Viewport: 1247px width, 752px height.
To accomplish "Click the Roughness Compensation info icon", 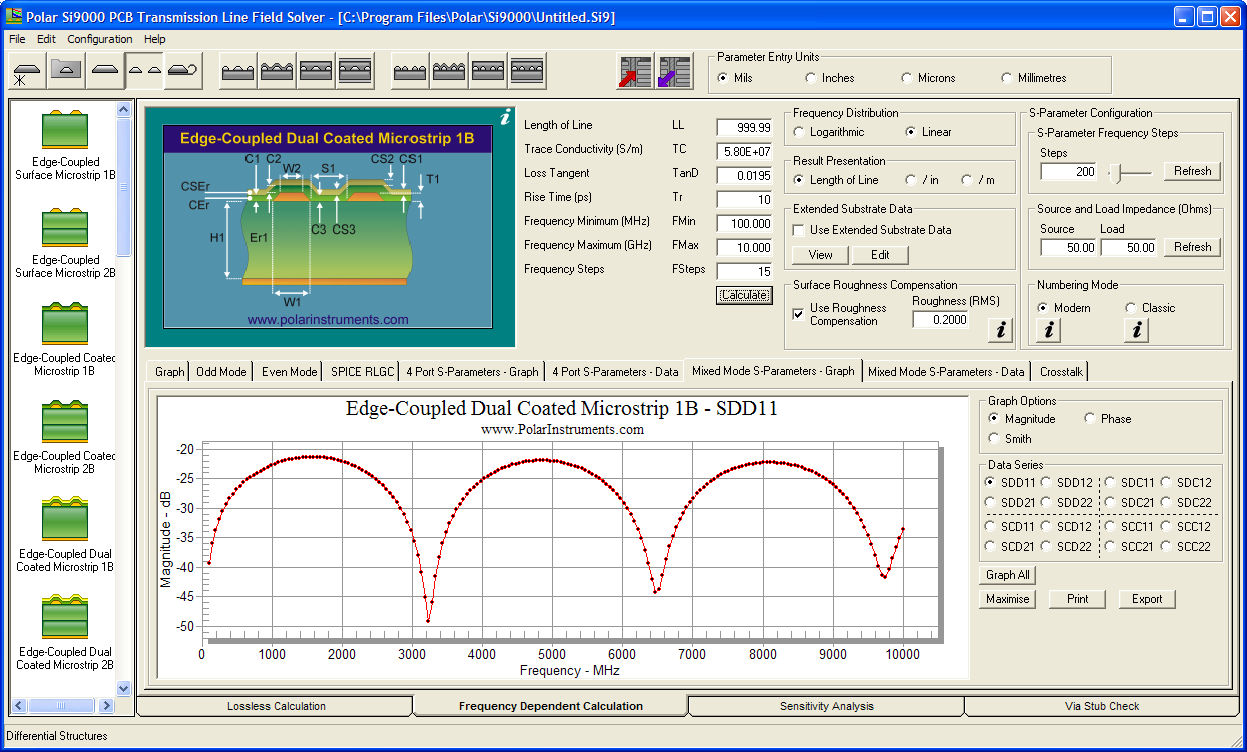I will click(x=999, y=330).
